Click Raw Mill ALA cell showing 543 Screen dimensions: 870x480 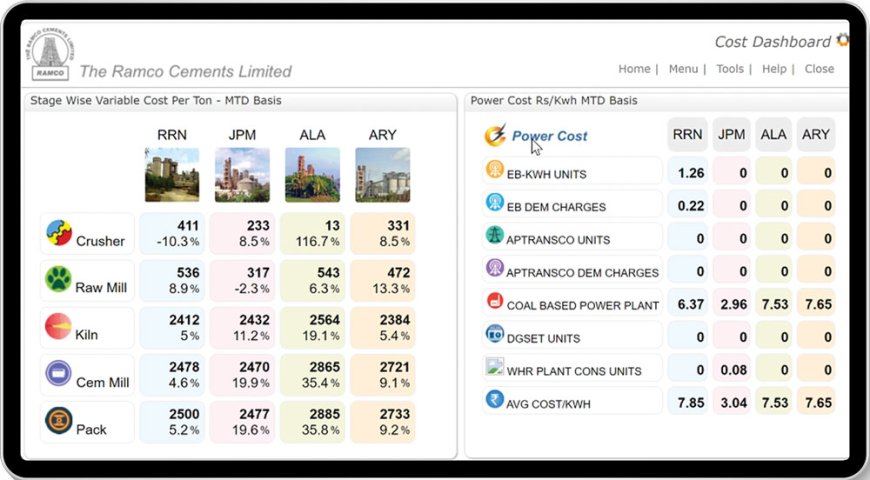pyautogui.click(x=312, y=280)
